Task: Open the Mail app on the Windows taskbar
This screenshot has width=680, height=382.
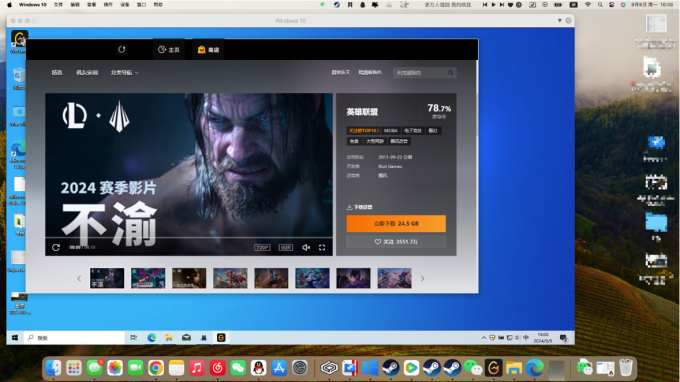Action: click(186, 337)
